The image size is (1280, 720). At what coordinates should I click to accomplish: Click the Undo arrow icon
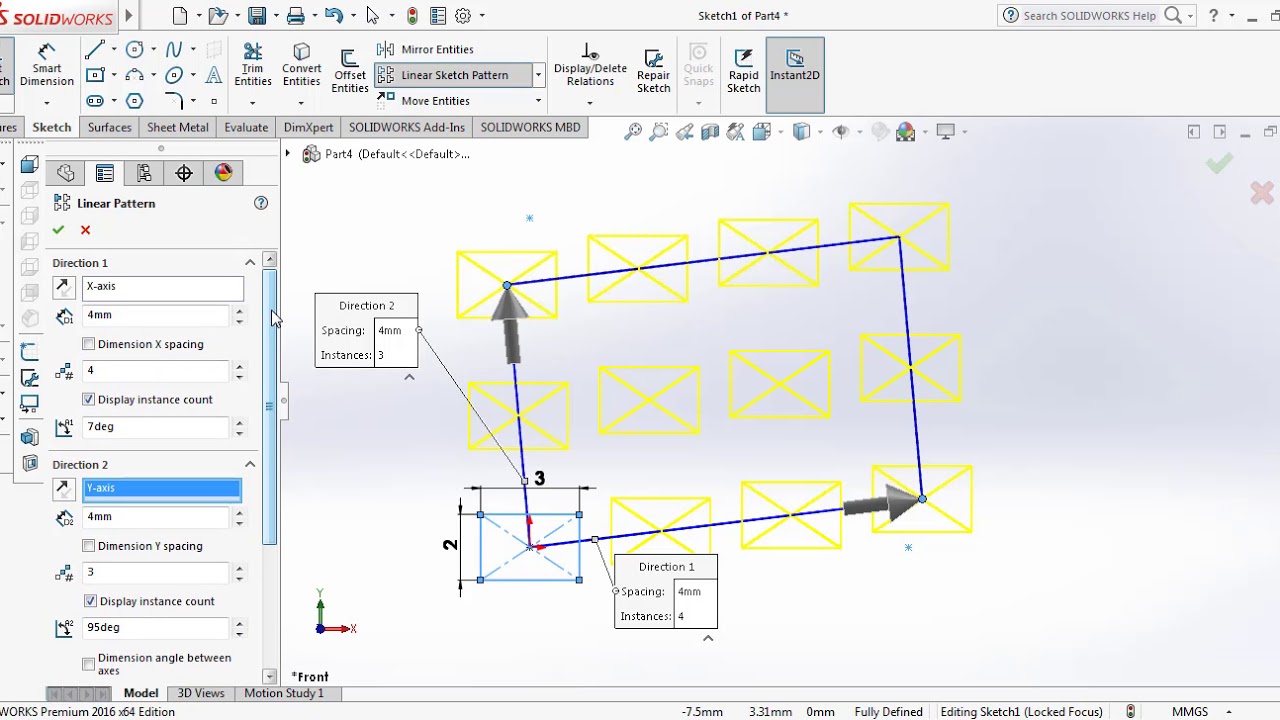coord(334,15)
